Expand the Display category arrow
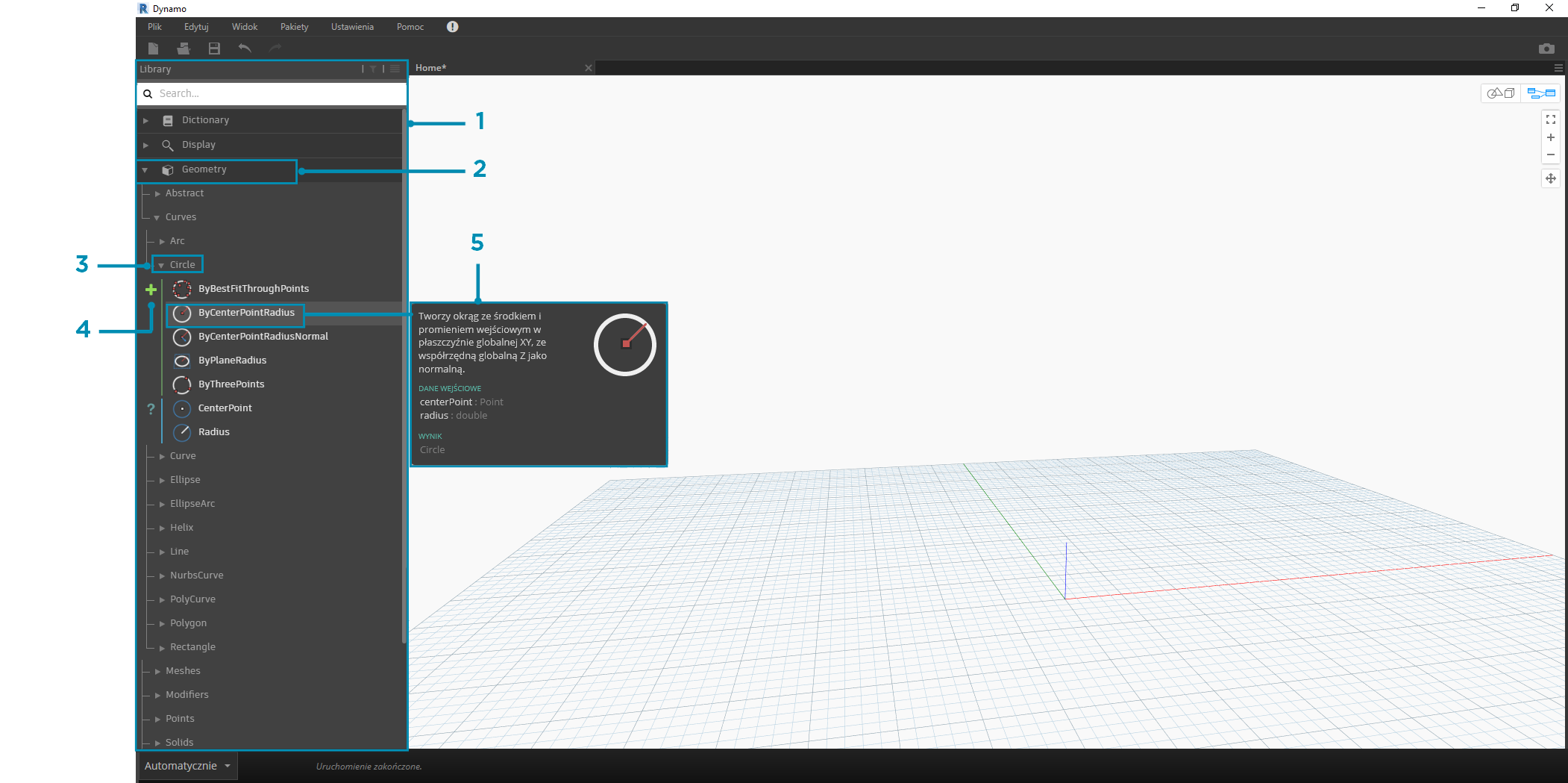 click(146, 145)
